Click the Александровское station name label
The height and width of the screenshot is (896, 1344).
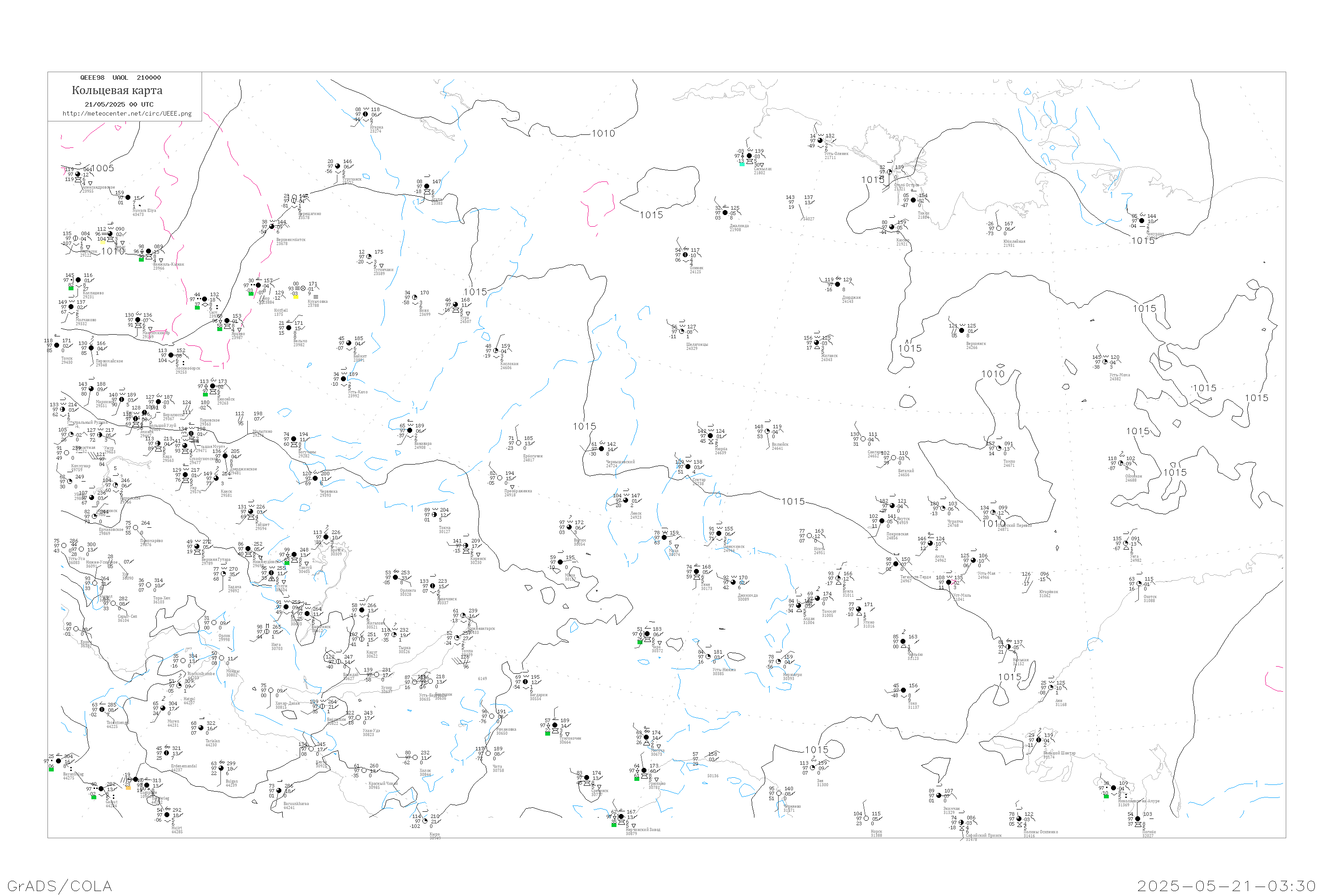click(x=98, y=187)
